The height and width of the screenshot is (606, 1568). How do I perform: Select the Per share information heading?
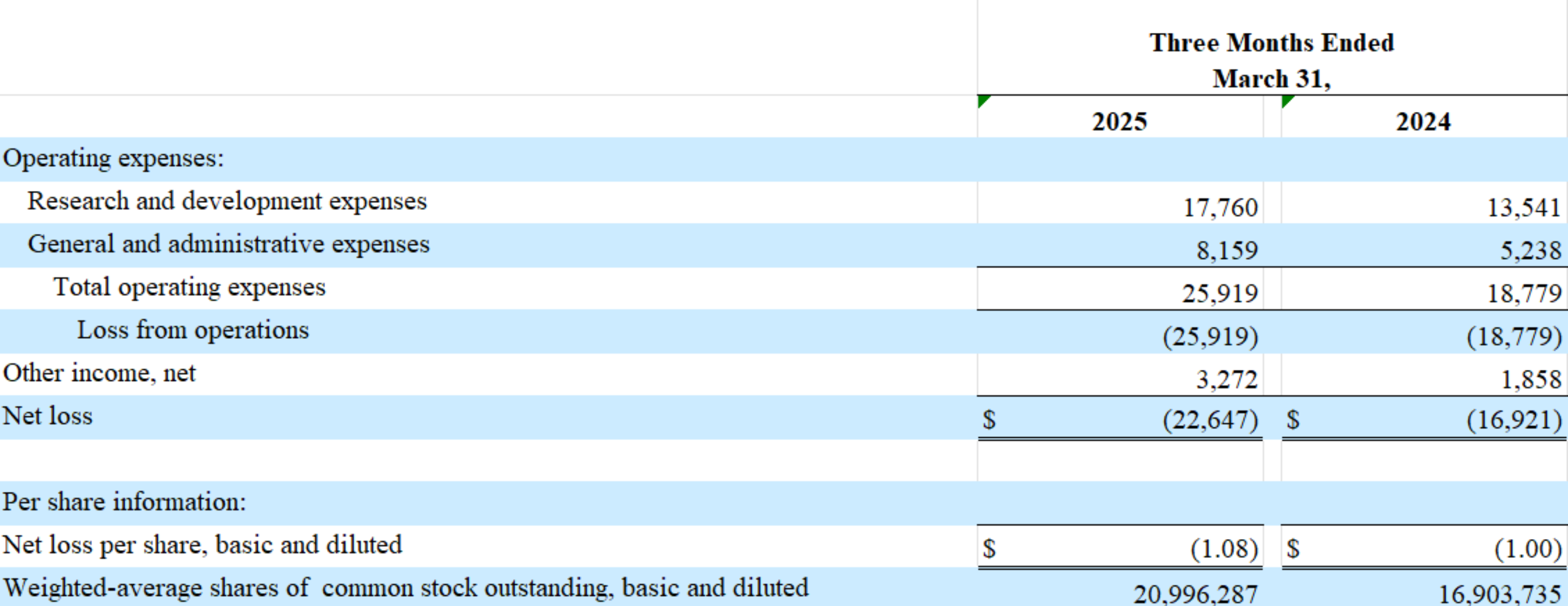(x=124, y=502)
